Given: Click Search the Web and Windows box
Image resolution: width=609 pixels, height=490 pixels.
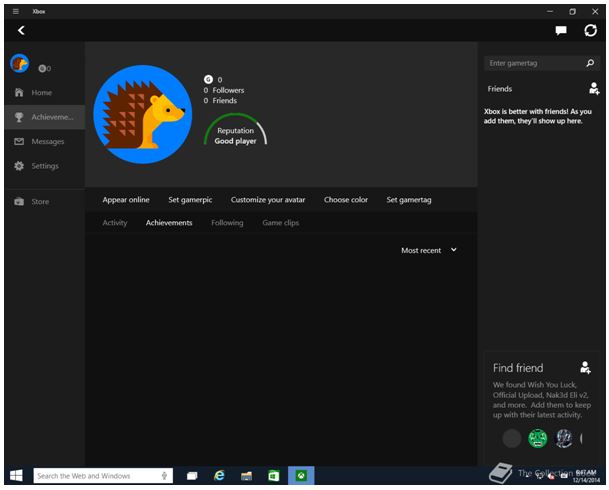Looking at the screenshot, I should tap(103, 476).
